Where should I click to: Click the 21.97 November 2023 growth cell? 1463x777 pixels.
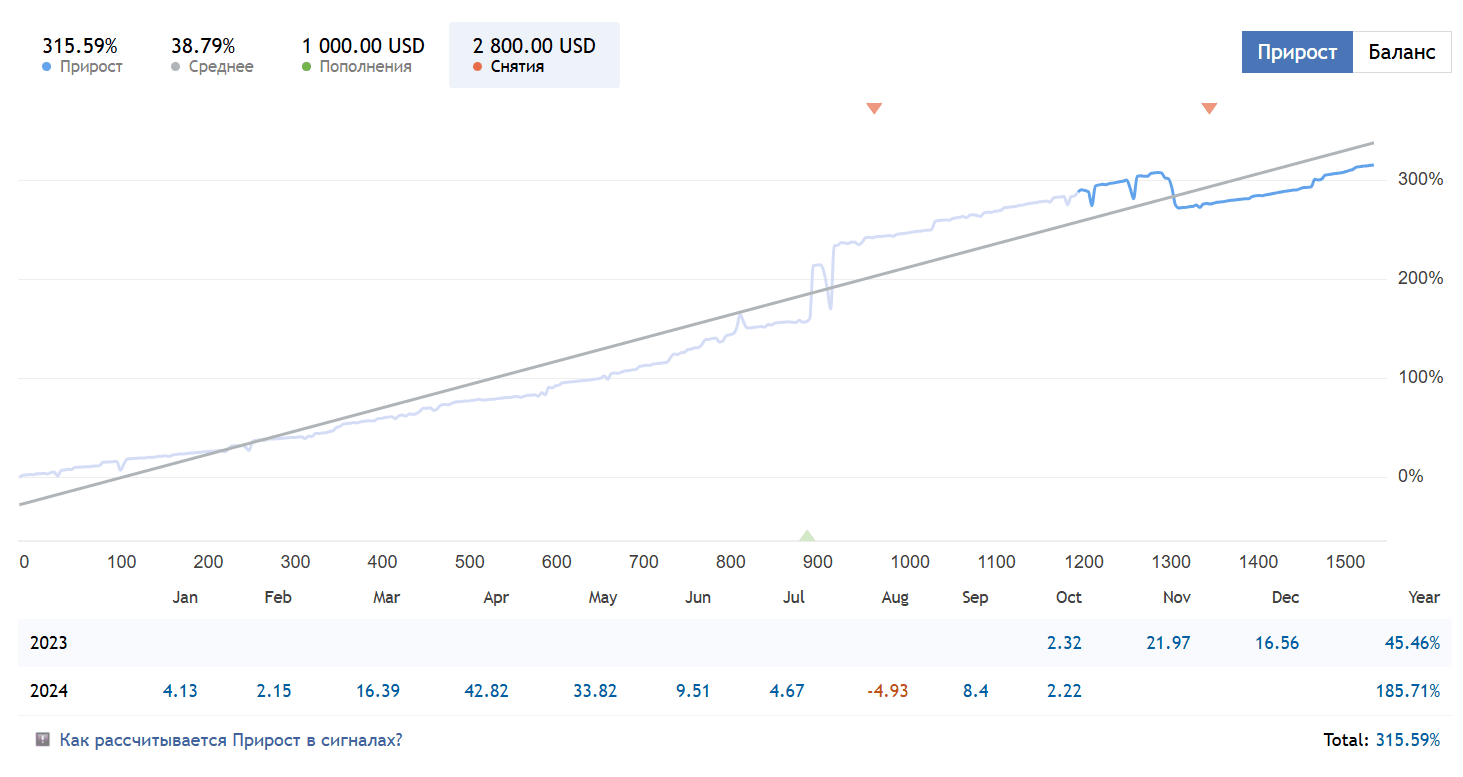pyautogui.click(x=1168, y=643)
